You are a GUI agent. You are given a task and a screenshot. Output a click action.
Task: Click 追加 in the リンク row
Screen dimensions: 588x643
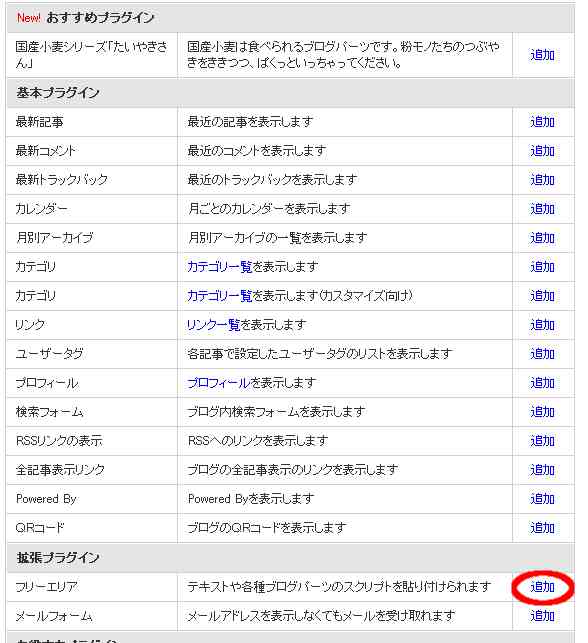[x=542, y=325]
